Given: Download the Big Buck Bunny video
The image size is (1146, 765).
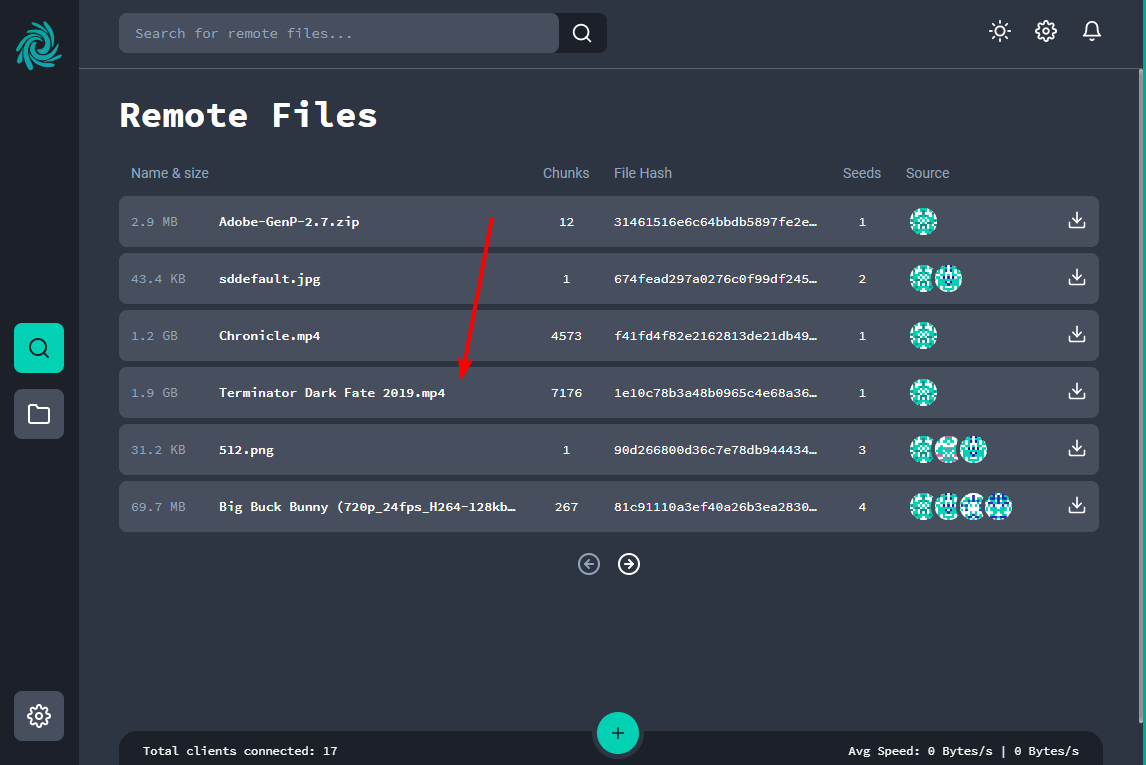Looking at the screenshot, I should coord(1076,506).
